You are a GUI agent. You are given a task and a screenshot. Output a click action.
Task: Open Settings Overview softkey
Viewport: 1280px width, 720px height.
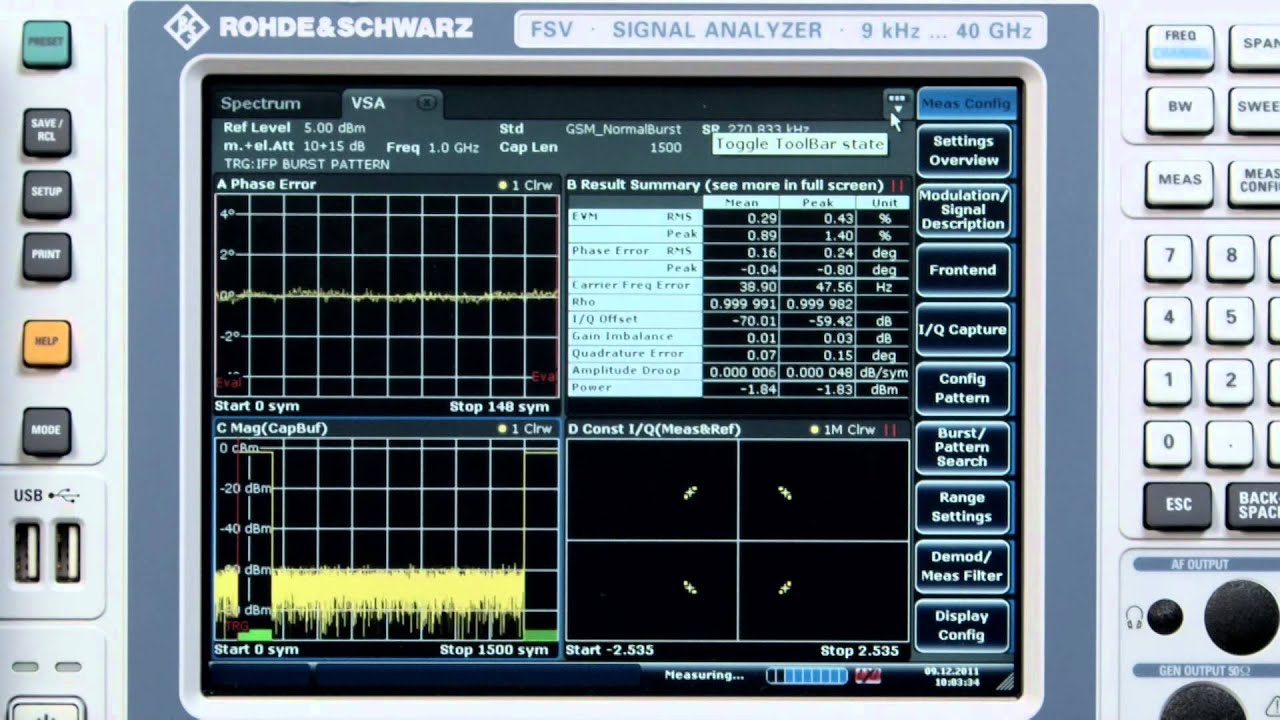(x=965, y=151)
